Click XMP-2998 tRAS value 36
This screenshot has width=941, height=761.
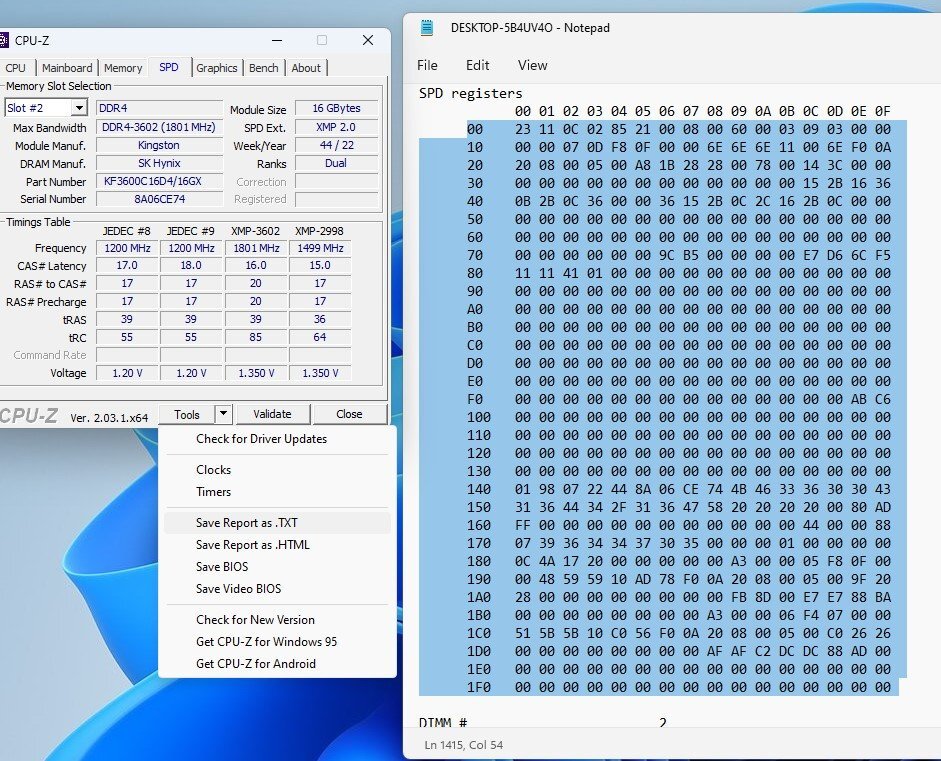click(320, 319)
